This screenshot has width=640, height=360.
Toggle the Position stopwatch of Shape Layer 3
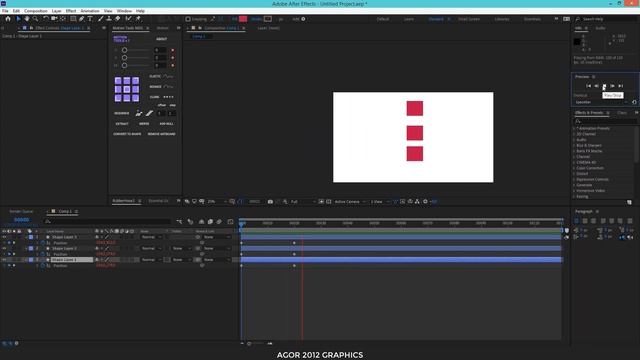43,243
